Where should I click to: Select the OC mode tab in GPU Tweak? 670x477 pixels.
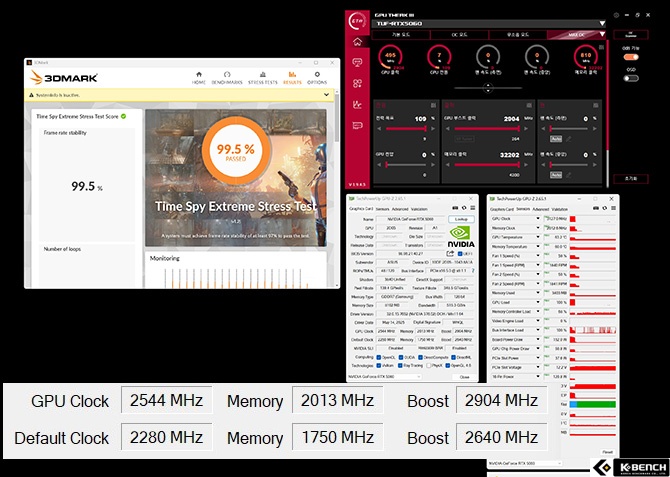click(459, 35)
